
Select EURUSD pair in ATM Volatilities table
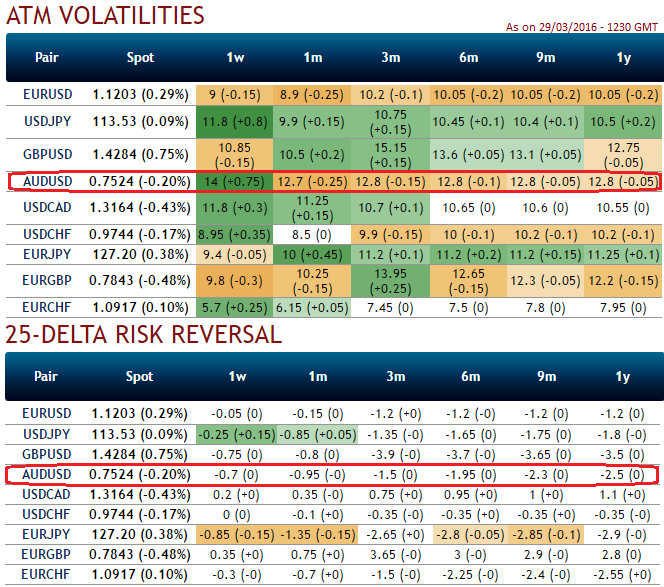tap(47, 94)
